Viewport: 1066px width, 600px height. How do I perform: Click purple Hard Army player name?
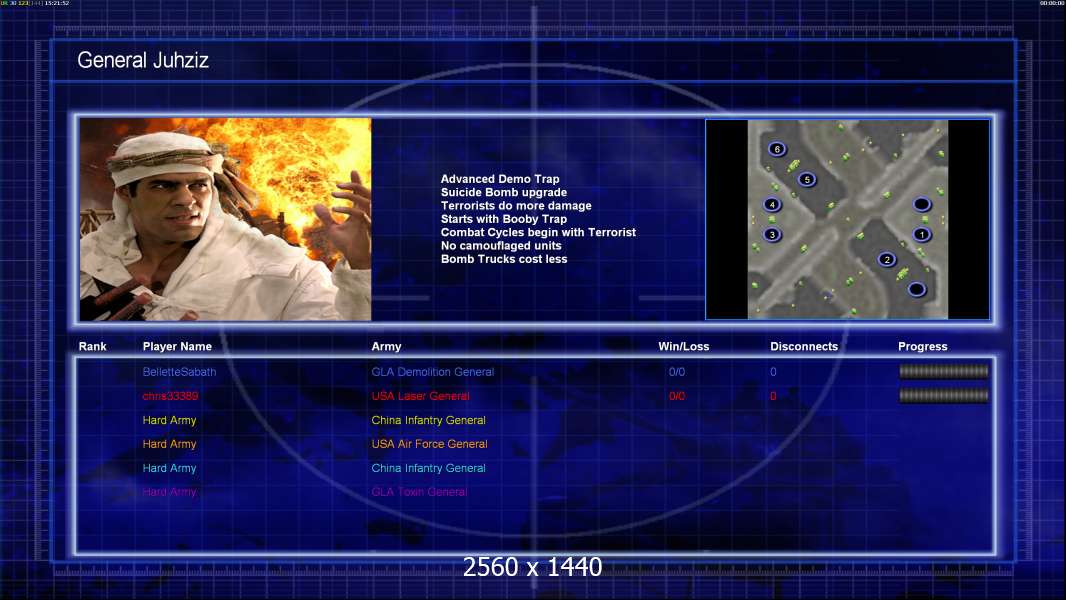(169, 492)
